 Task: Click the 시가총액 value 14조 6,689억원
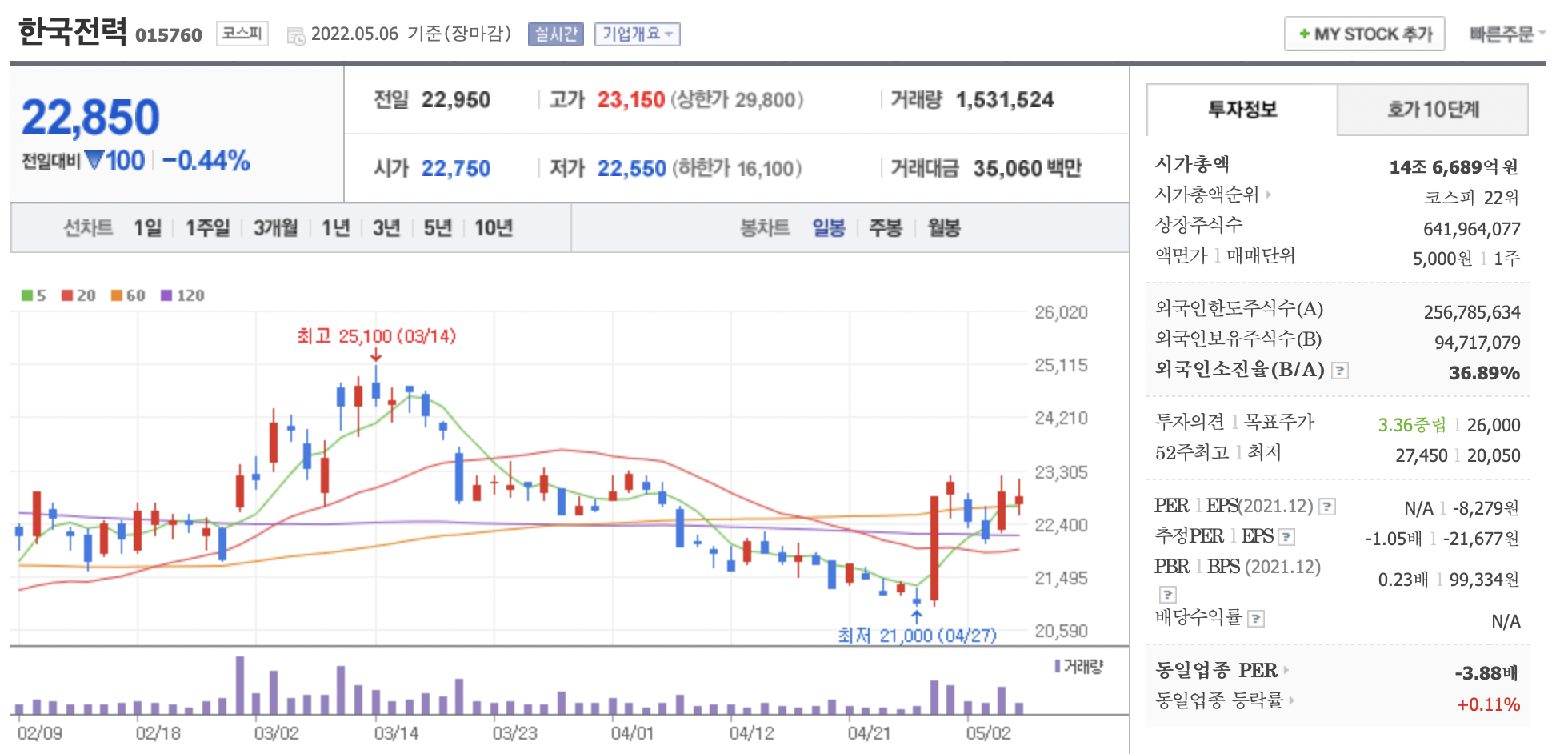(1453, 167)
